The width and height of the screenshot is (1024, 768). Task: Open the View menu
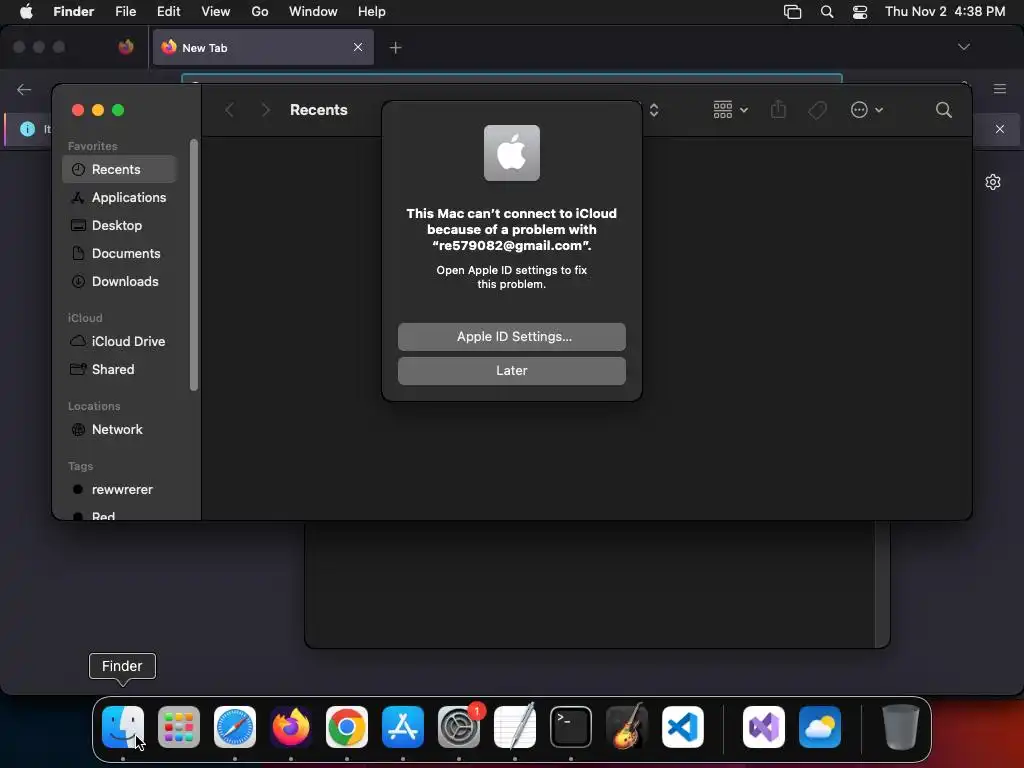(x=216, y=11)
